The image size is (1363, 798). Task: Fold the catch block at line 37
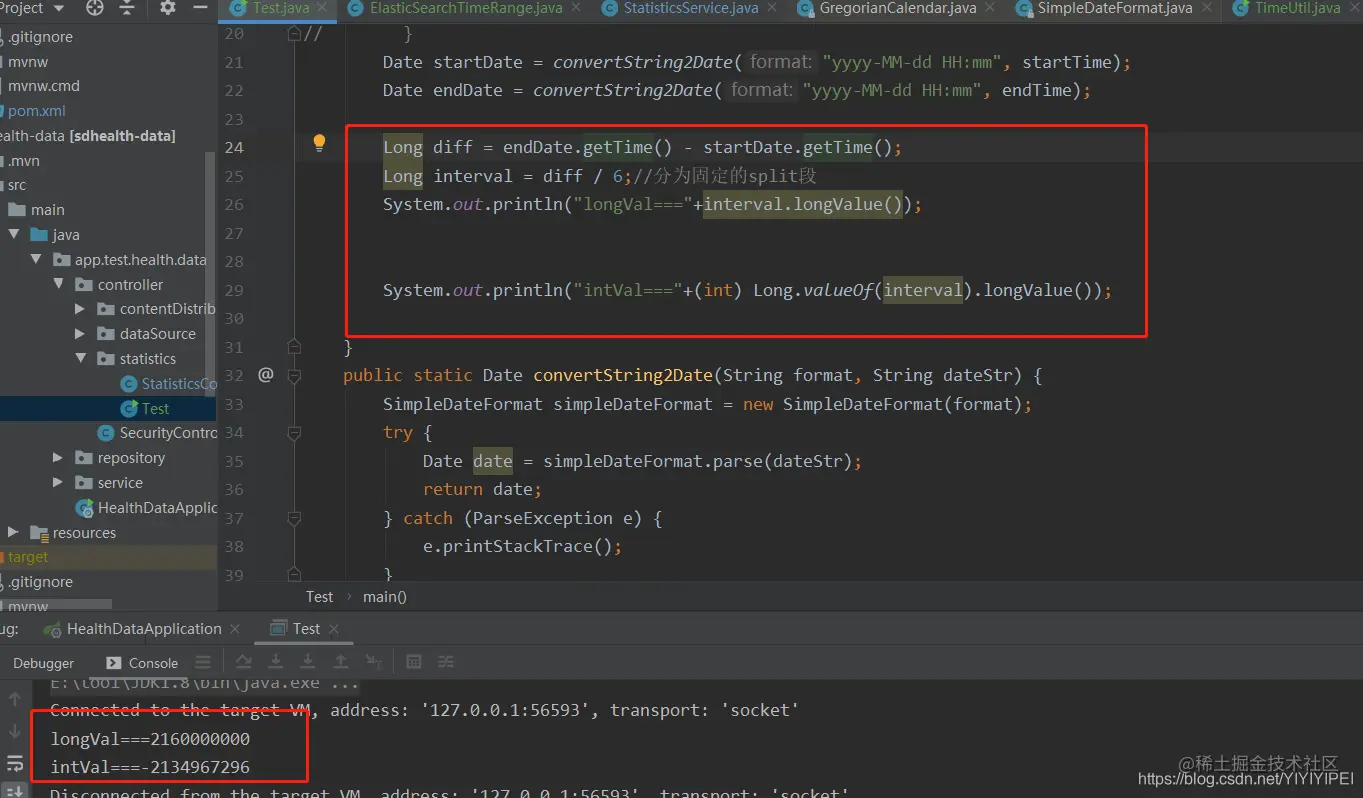294,518
